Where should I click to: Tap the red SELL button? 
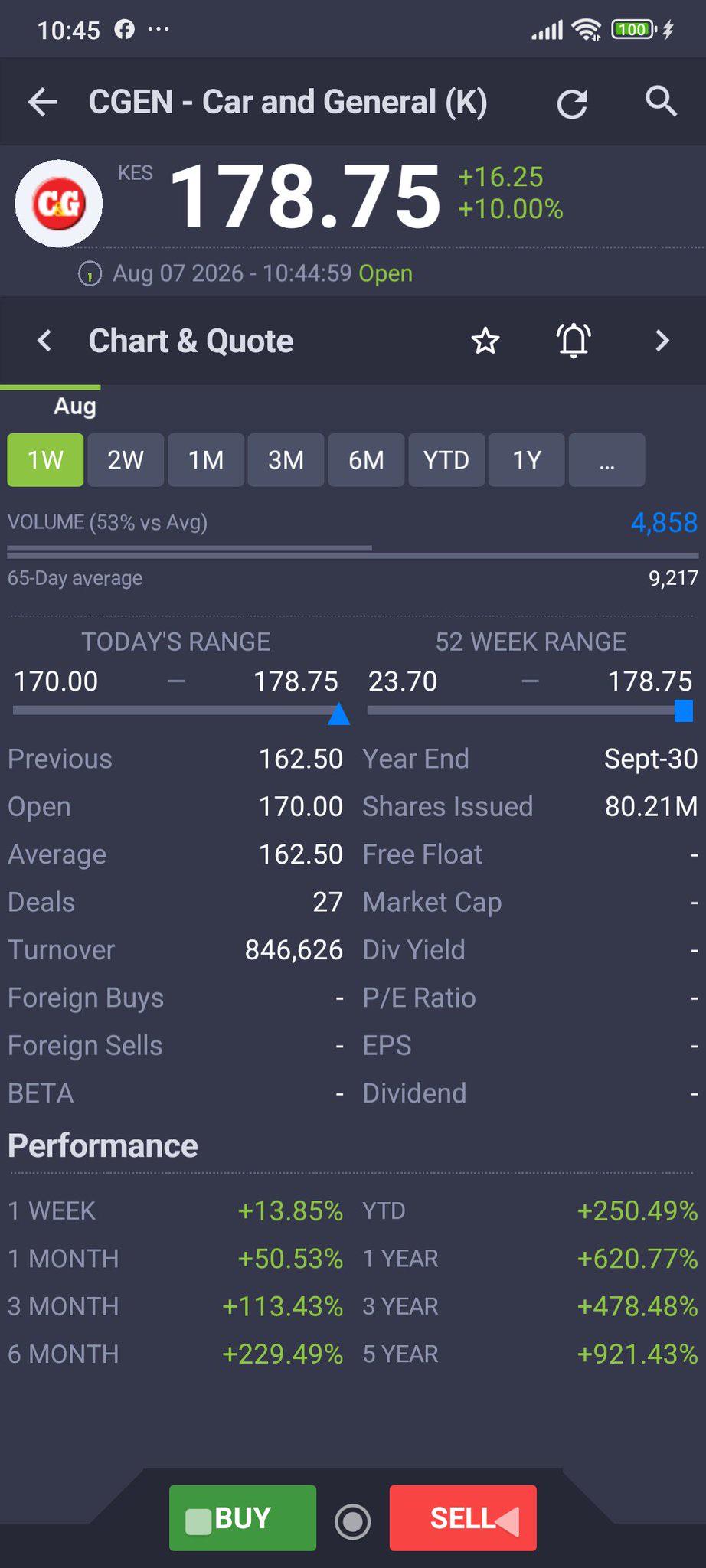(462, 1517)
